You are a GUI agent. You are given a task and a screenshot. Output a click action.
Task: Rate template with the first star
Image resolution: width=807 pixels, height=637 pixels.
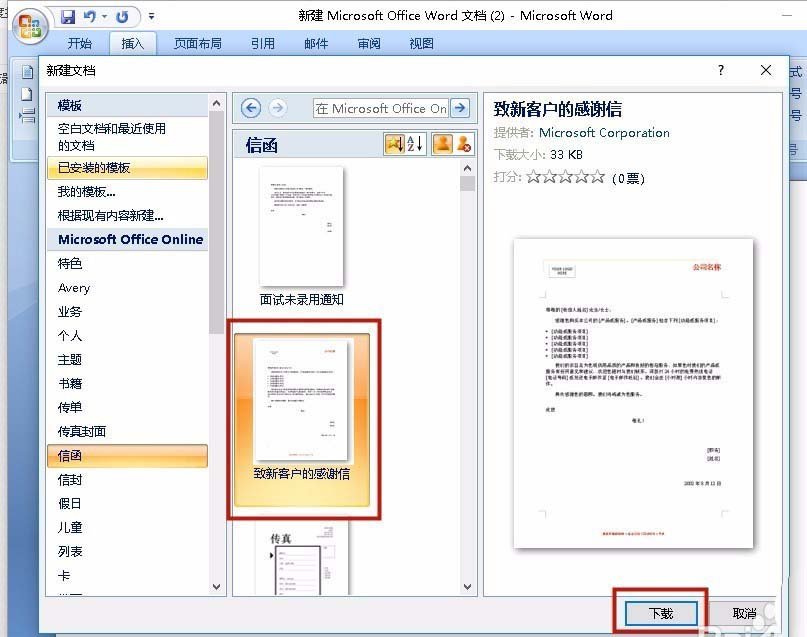click(533, 177)
